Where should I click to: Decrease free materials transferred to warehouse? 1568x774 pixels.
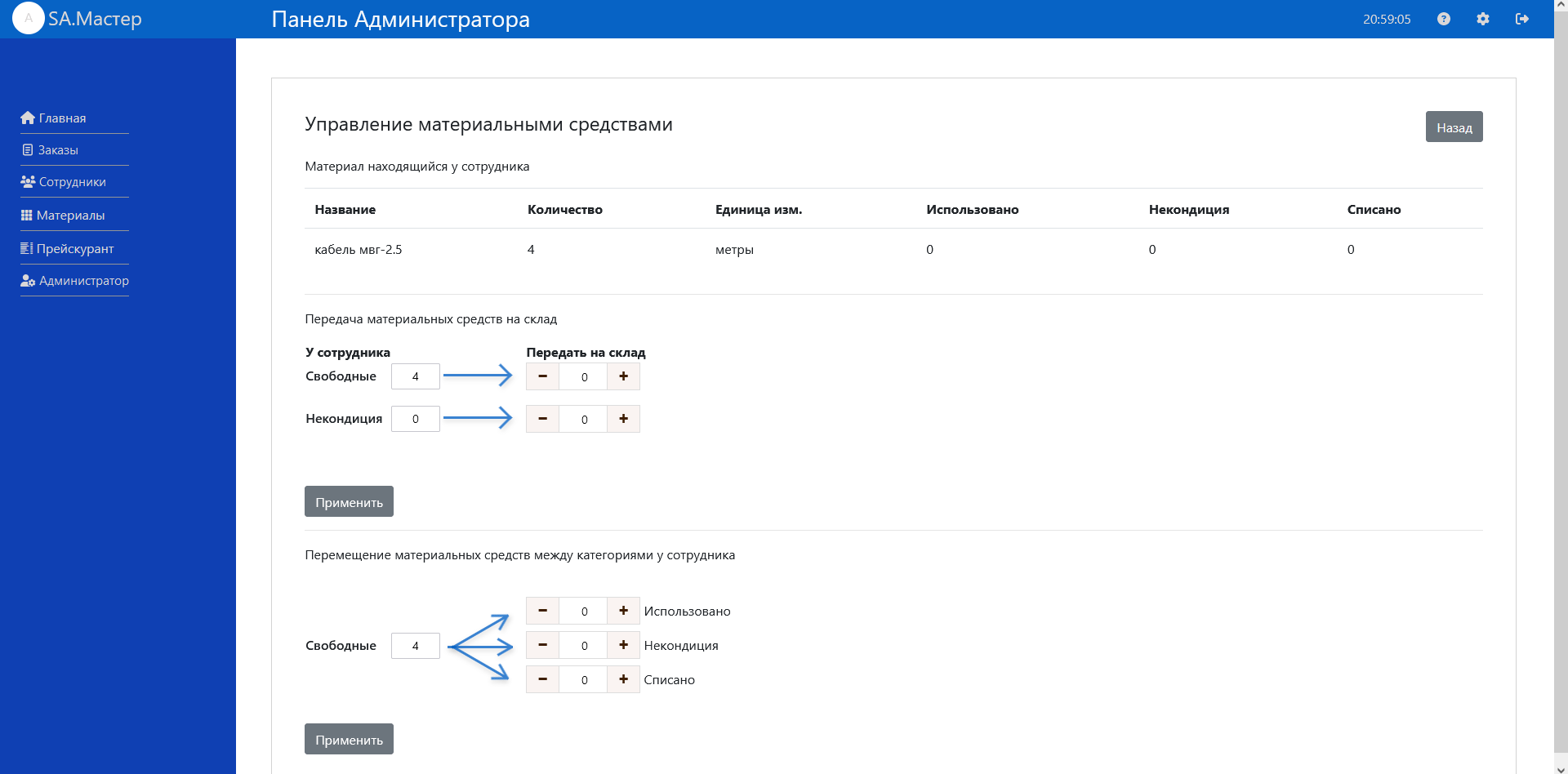(542, 376)
